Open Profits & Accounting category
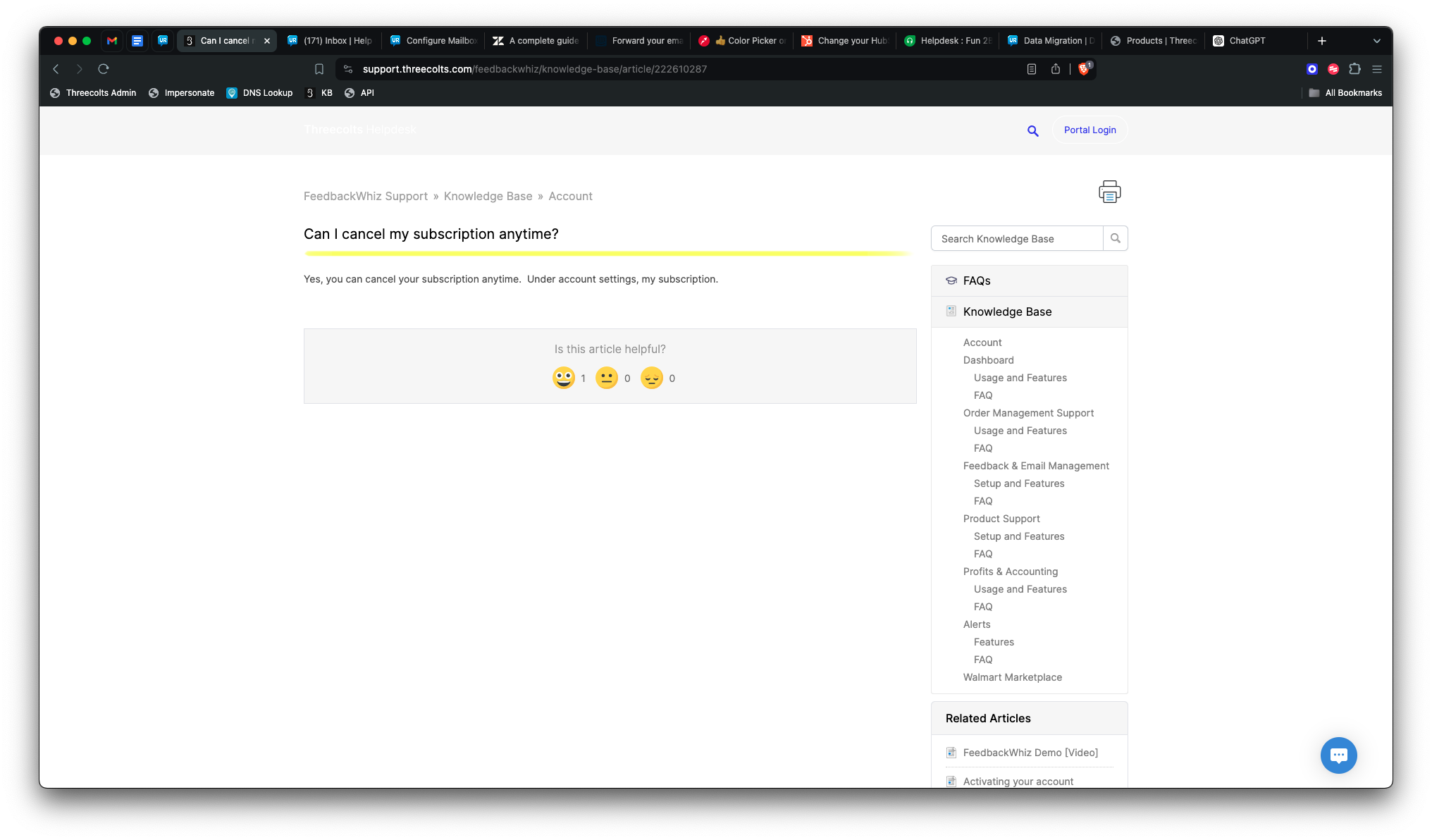1432x840 pixels. 1011,572
